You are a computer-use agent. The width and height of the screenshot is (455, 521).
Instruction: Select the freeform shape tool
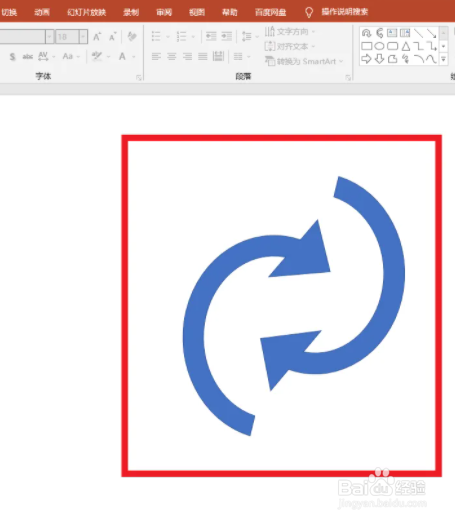(392, 59)
